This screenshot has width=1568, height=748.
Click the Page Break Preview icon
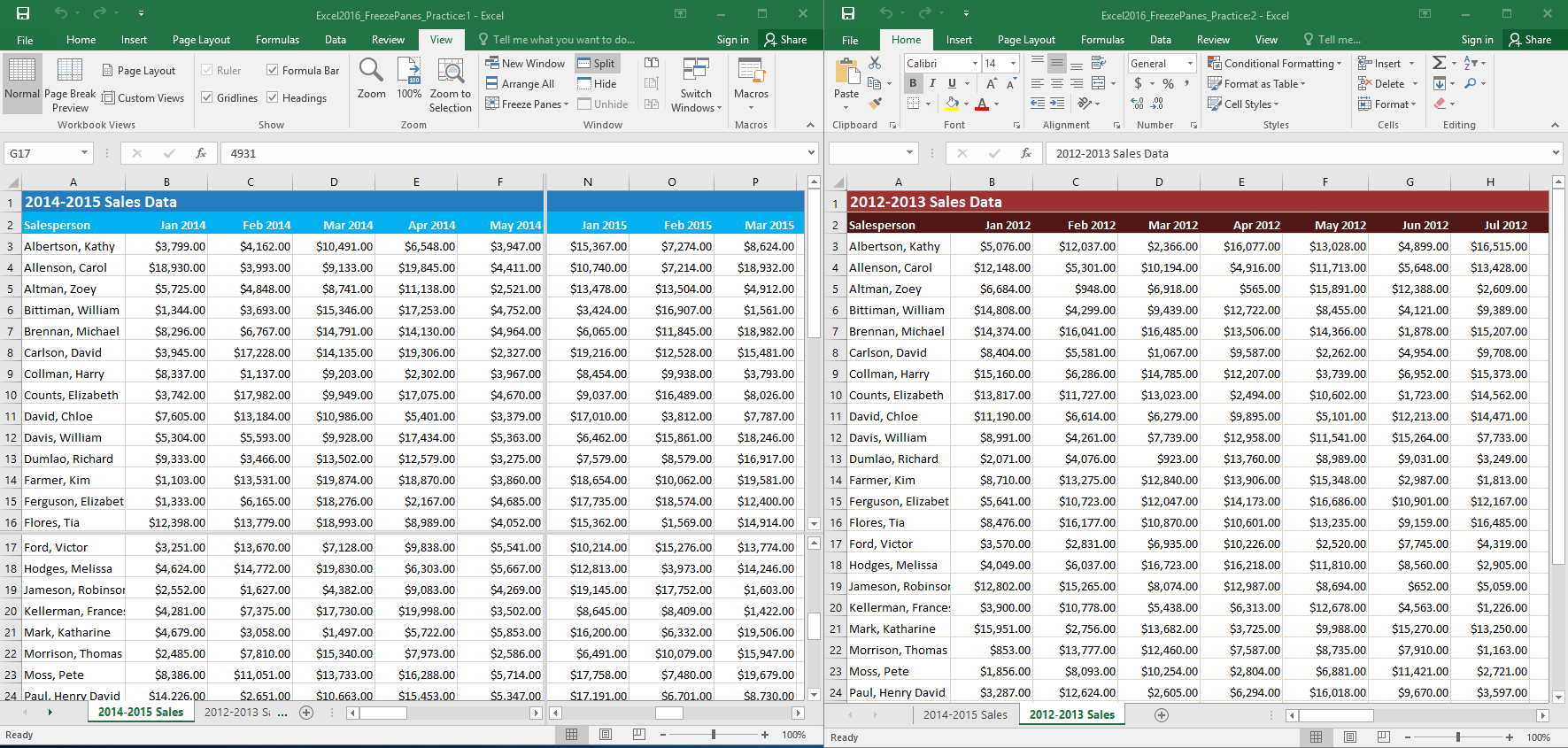(x=69, y=71)
